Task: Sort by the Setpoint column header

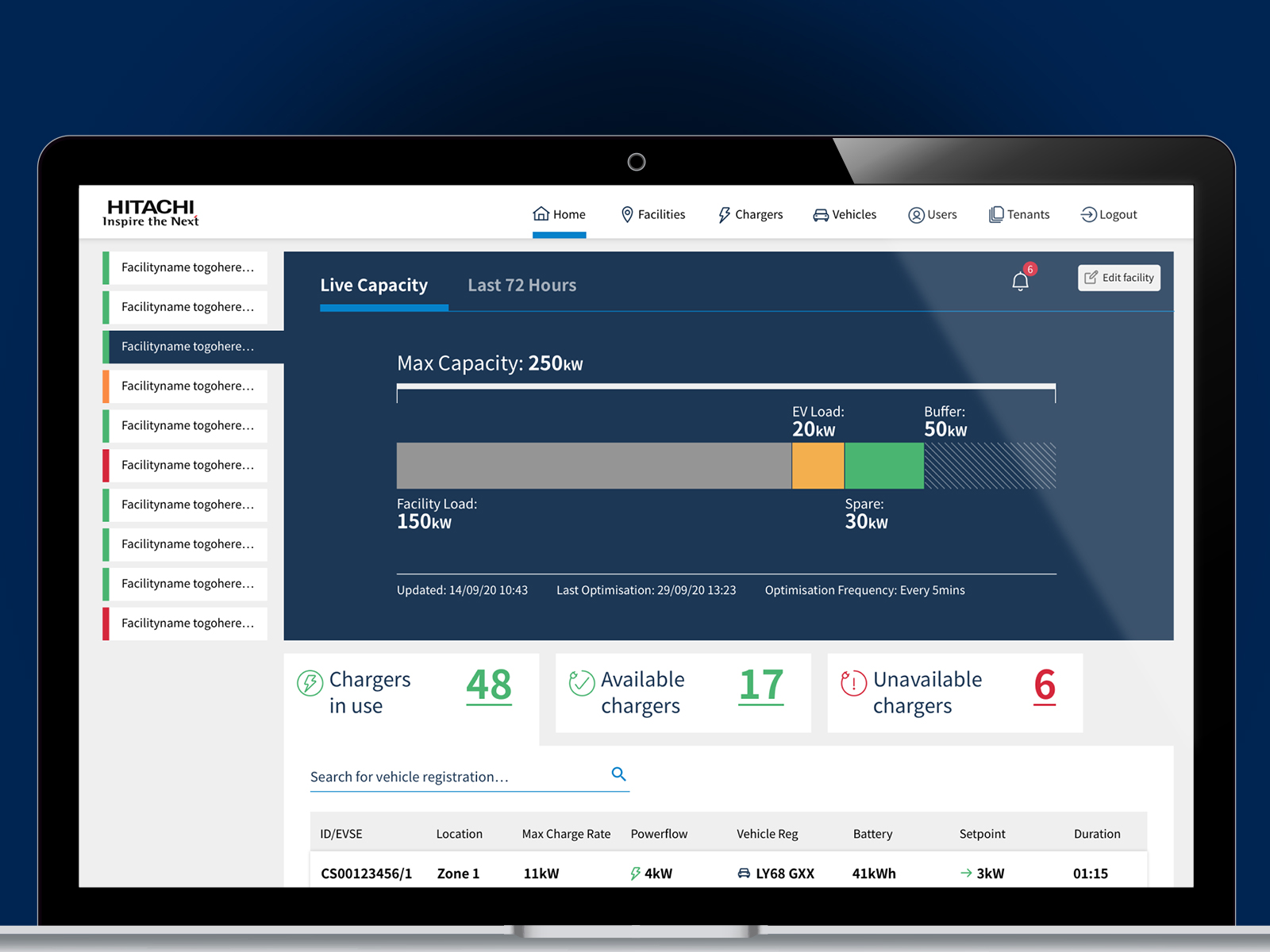Action: (x=983, y=834)
